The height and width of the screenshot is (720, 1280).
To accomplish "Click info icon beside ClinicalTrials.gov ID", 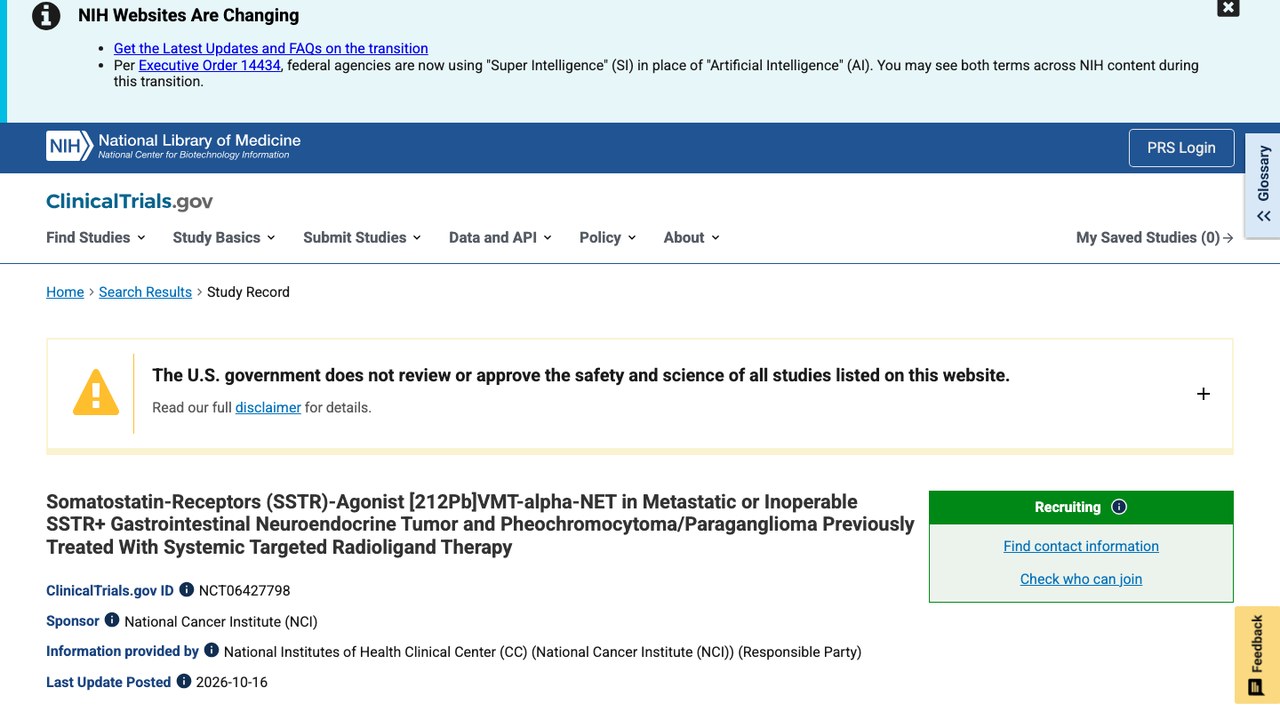I will [x=186, y=590].
